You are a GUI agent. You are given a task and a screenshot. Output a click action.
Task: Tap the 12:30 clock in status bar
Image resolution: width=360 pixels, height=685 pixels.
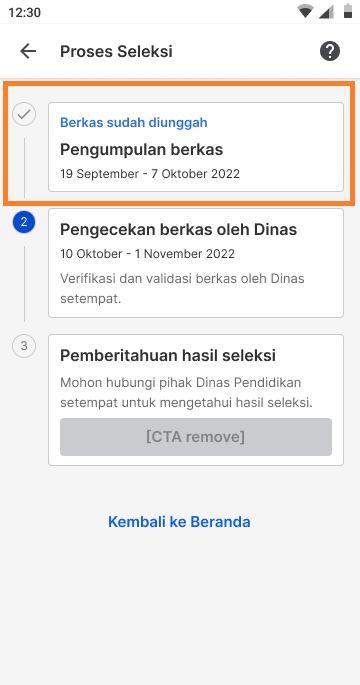coord(24,12)
